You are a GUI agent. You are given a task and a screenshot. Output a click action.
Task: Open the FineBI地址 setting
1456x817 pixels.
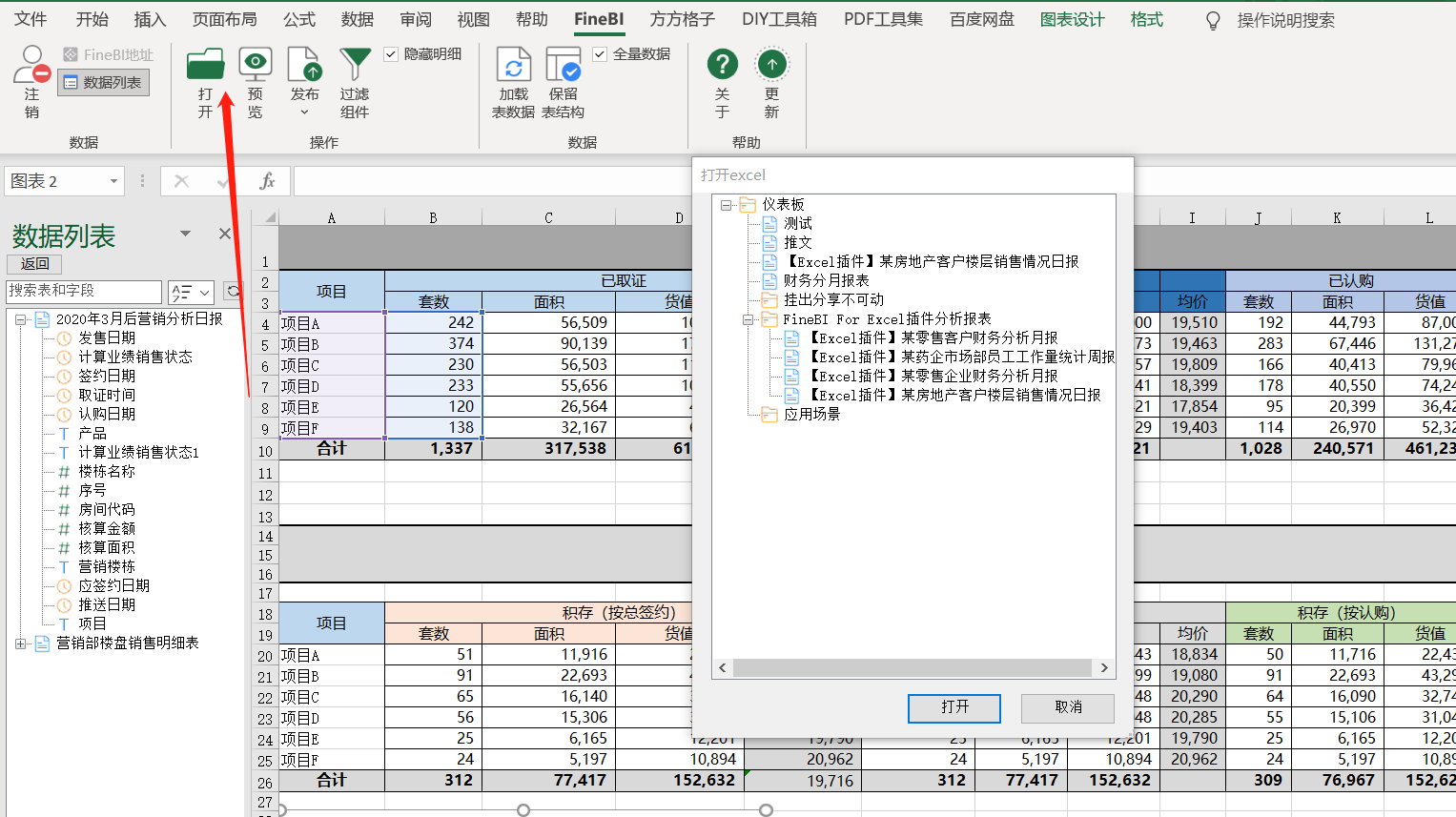tap(108, 54)
